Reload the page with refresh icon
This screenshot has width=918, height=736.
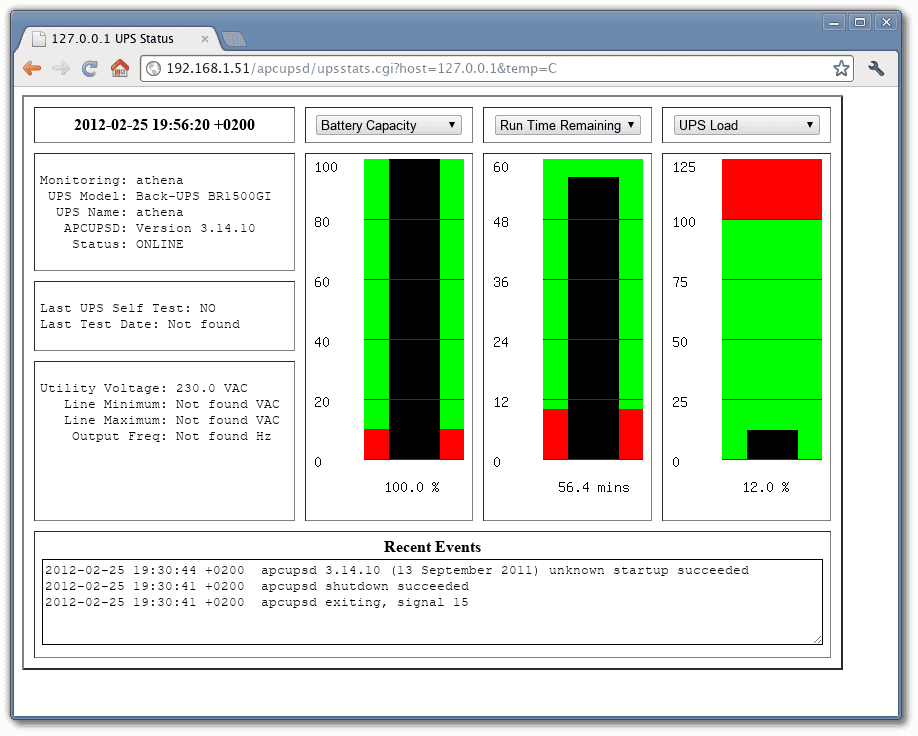90,69
